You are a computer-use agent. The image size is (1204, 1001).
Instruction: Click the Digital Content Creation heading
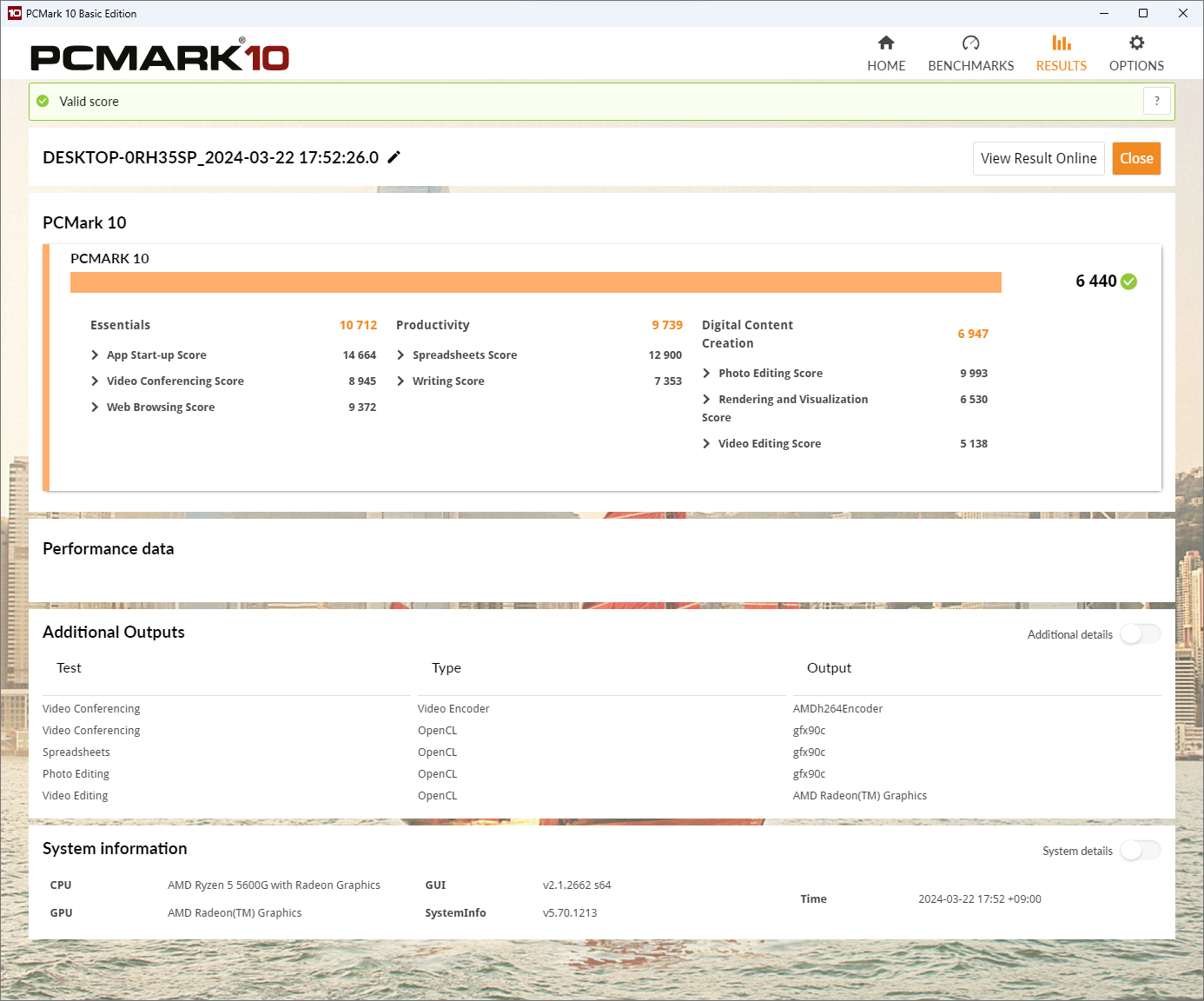[x=747, y=334]
